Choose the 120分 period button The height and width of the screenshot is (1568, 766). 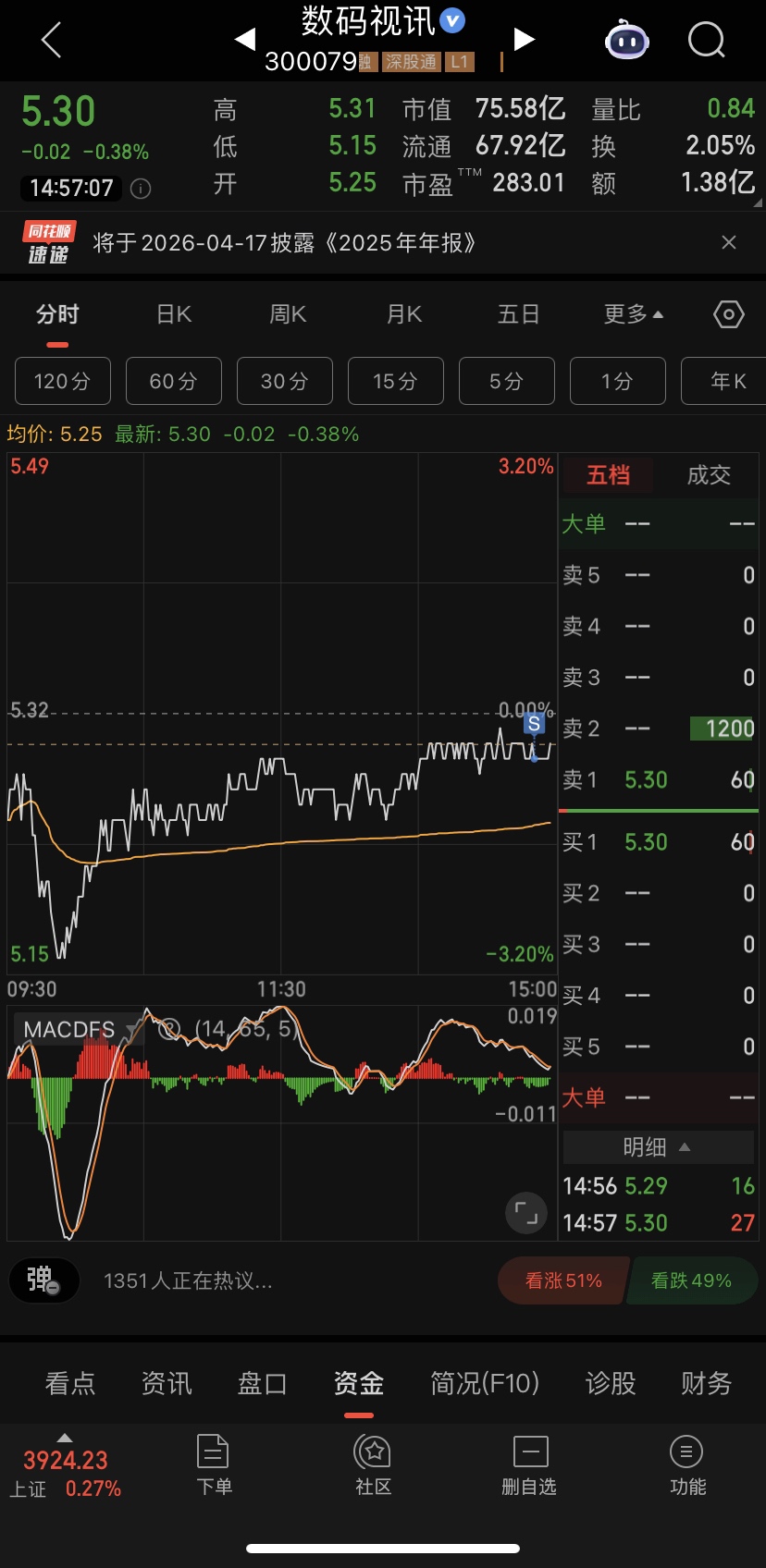(63, 381)
